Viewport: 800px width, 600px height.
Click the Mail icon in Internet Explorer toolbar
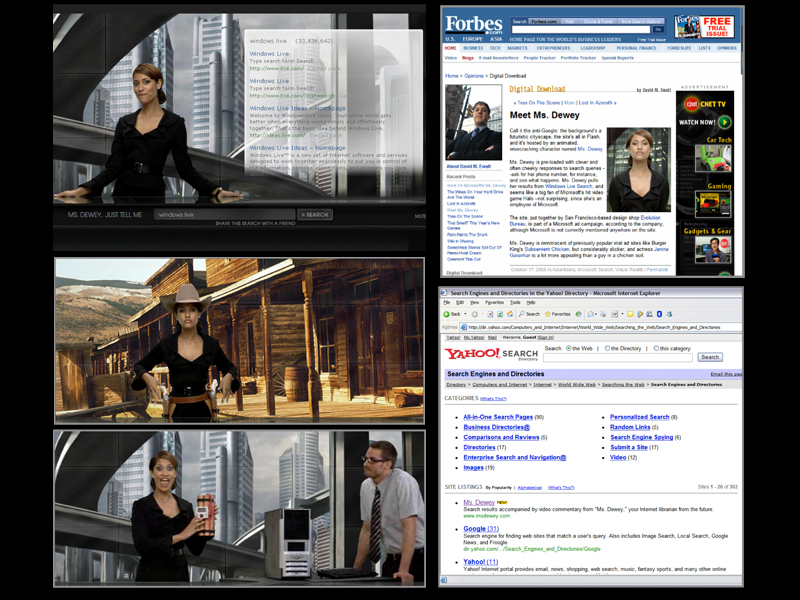(x=590, y=314)
